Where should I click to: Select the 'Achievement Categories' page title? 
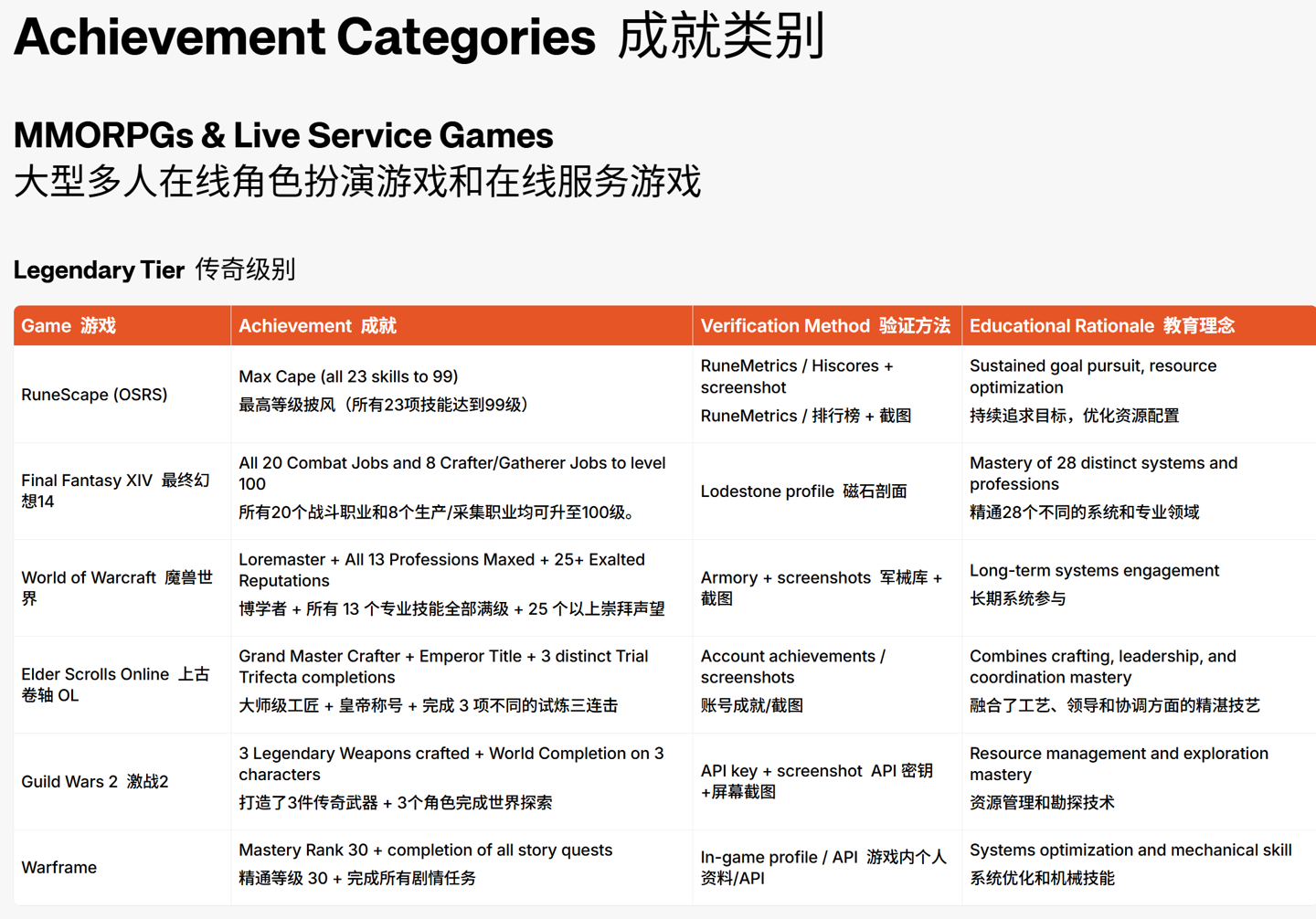coord(304,37)
